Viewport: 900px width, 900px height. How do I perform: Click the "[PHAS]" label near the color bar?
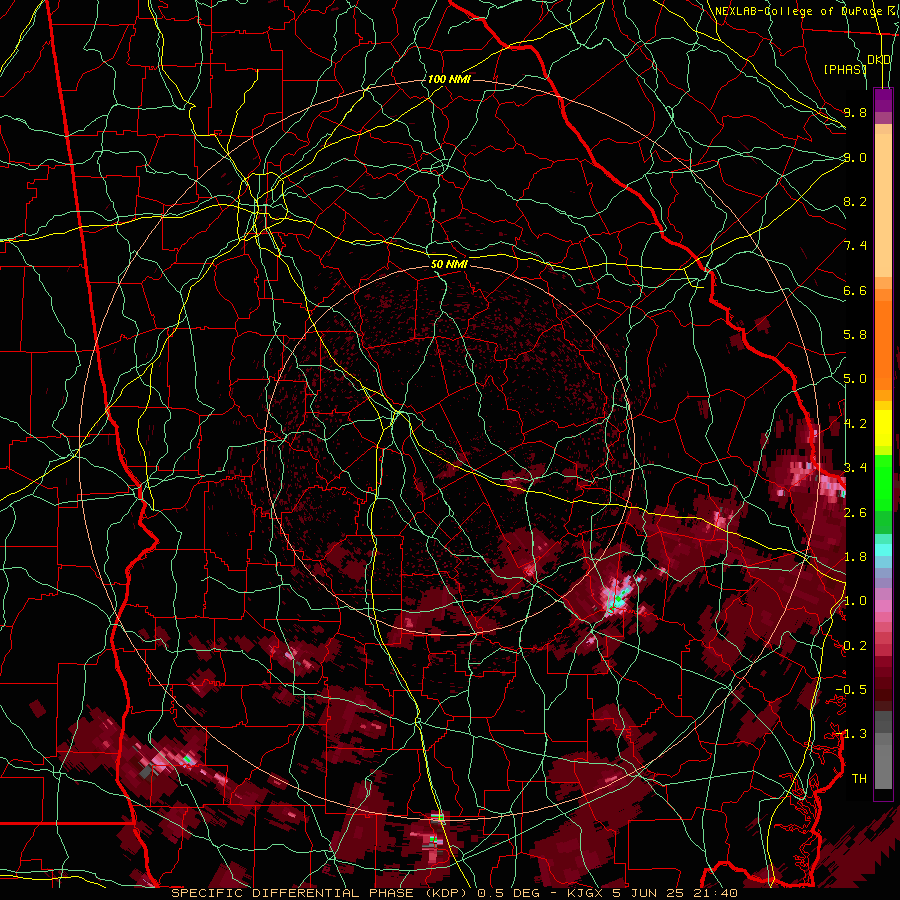coord(845,69)
